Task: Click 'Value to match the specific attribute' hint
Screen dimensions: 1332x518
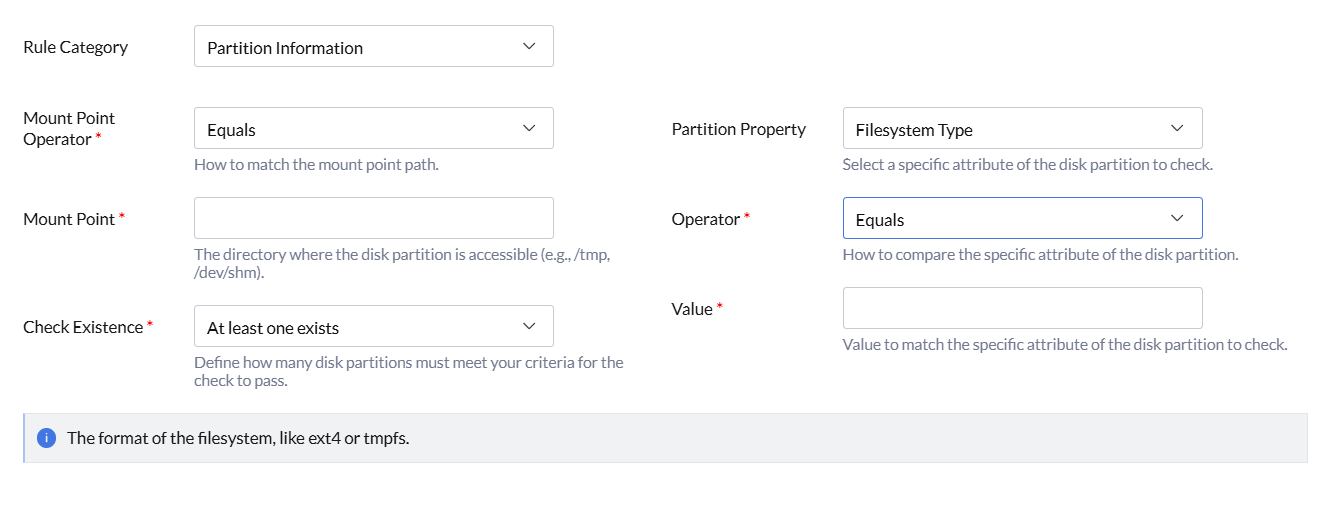Action: 1065,344
